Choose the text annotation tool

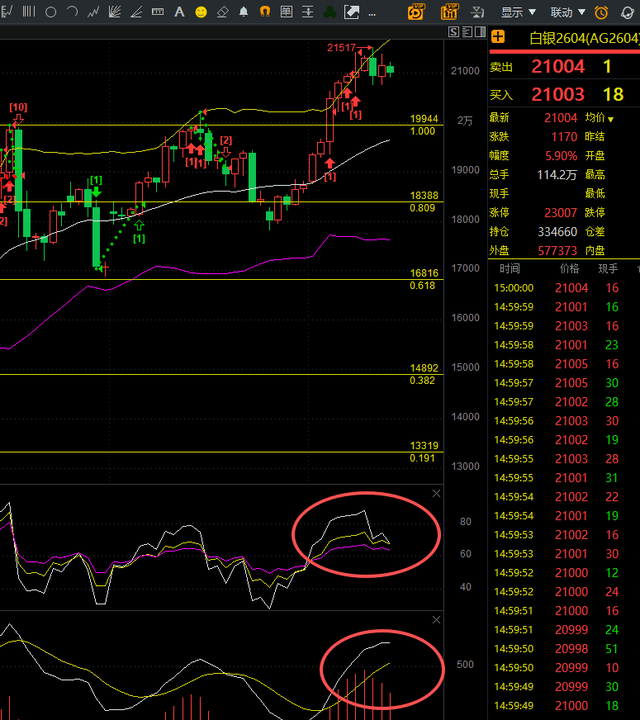tap(179, 12)
